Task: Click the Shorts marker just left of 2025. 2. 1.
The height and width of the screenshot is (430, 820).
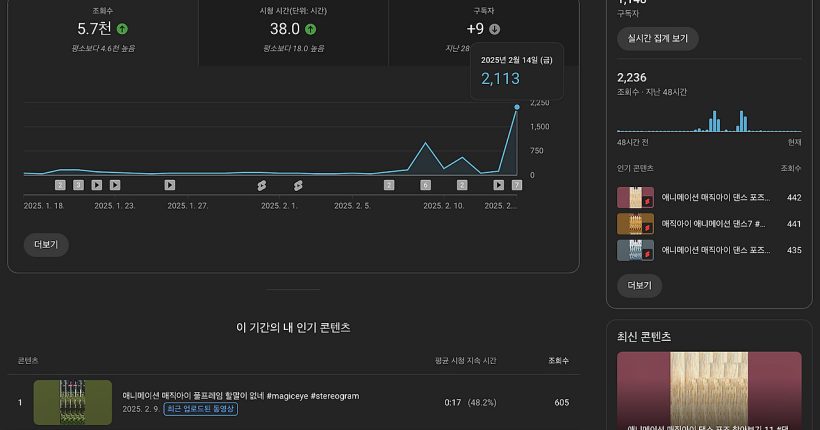Action: click(261, 185)
